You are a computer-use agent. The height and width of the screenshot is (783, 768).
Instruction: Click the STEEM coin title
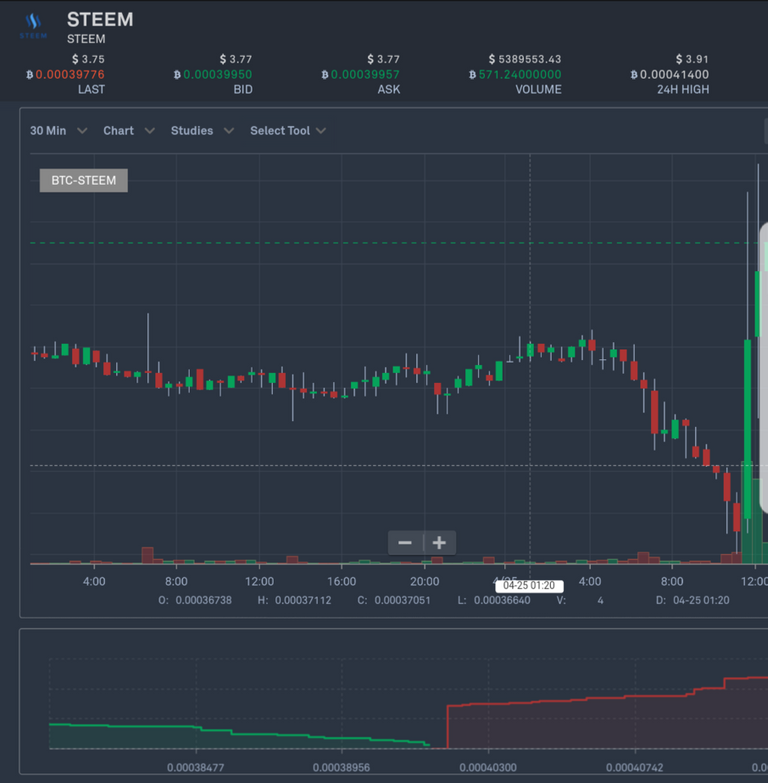[100, 19]
